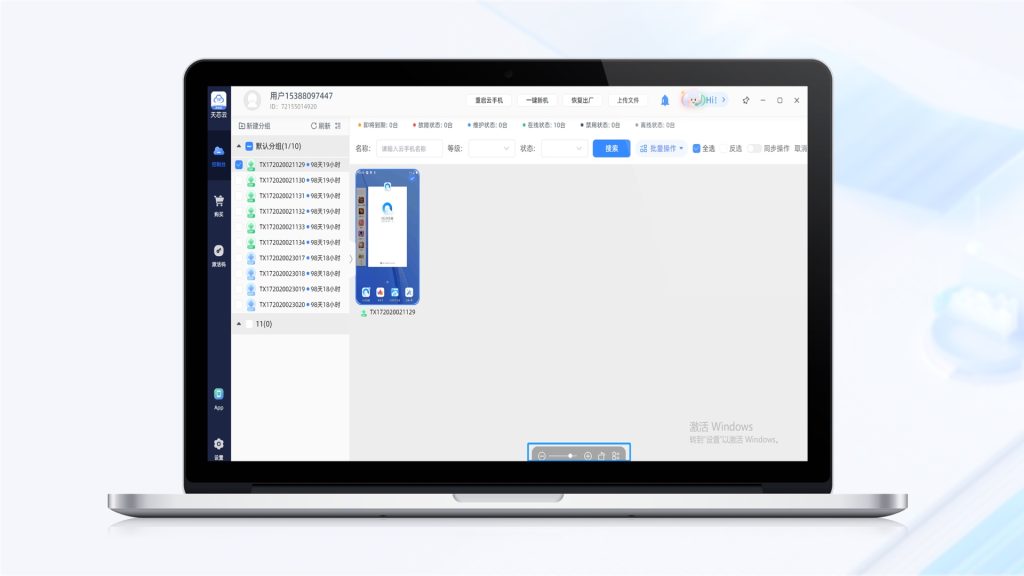Toggle the 全选 select-all checkbox
The height and width of the screenshot is (576, 1024).
pyautogui.click(x=697, y=148)
